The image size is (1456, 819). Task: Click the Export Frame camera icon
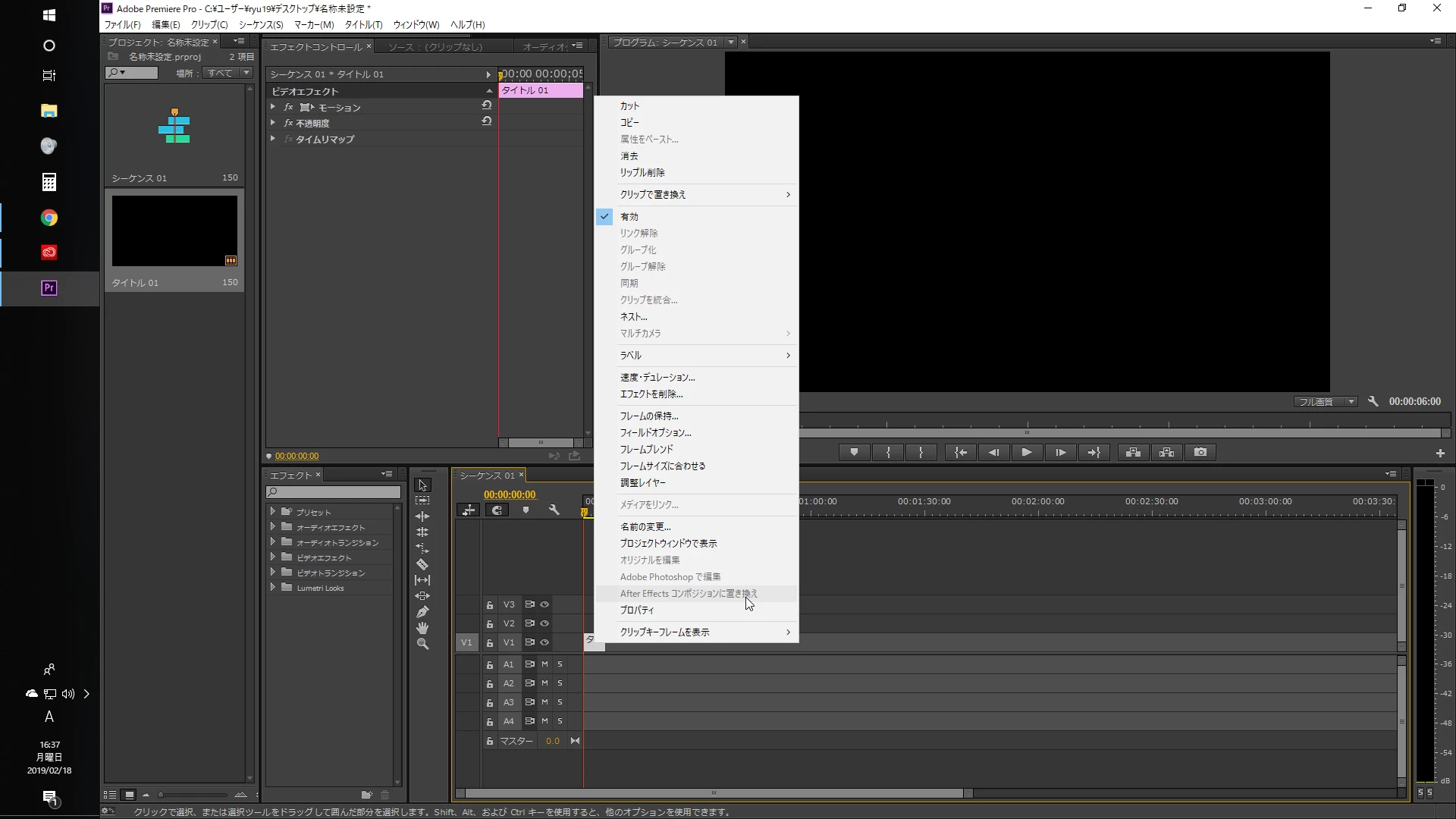click(1200, 452)
